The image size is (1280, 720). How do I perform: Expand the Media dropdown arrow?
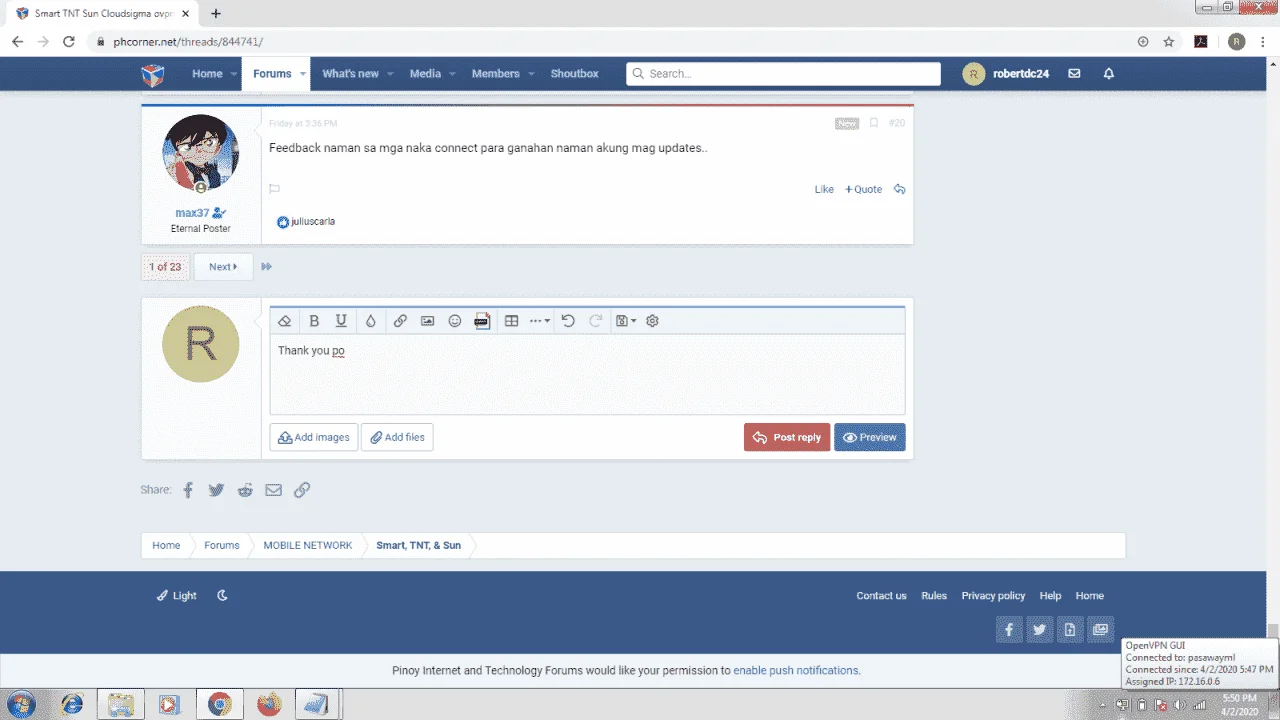(x=452, y=74)
